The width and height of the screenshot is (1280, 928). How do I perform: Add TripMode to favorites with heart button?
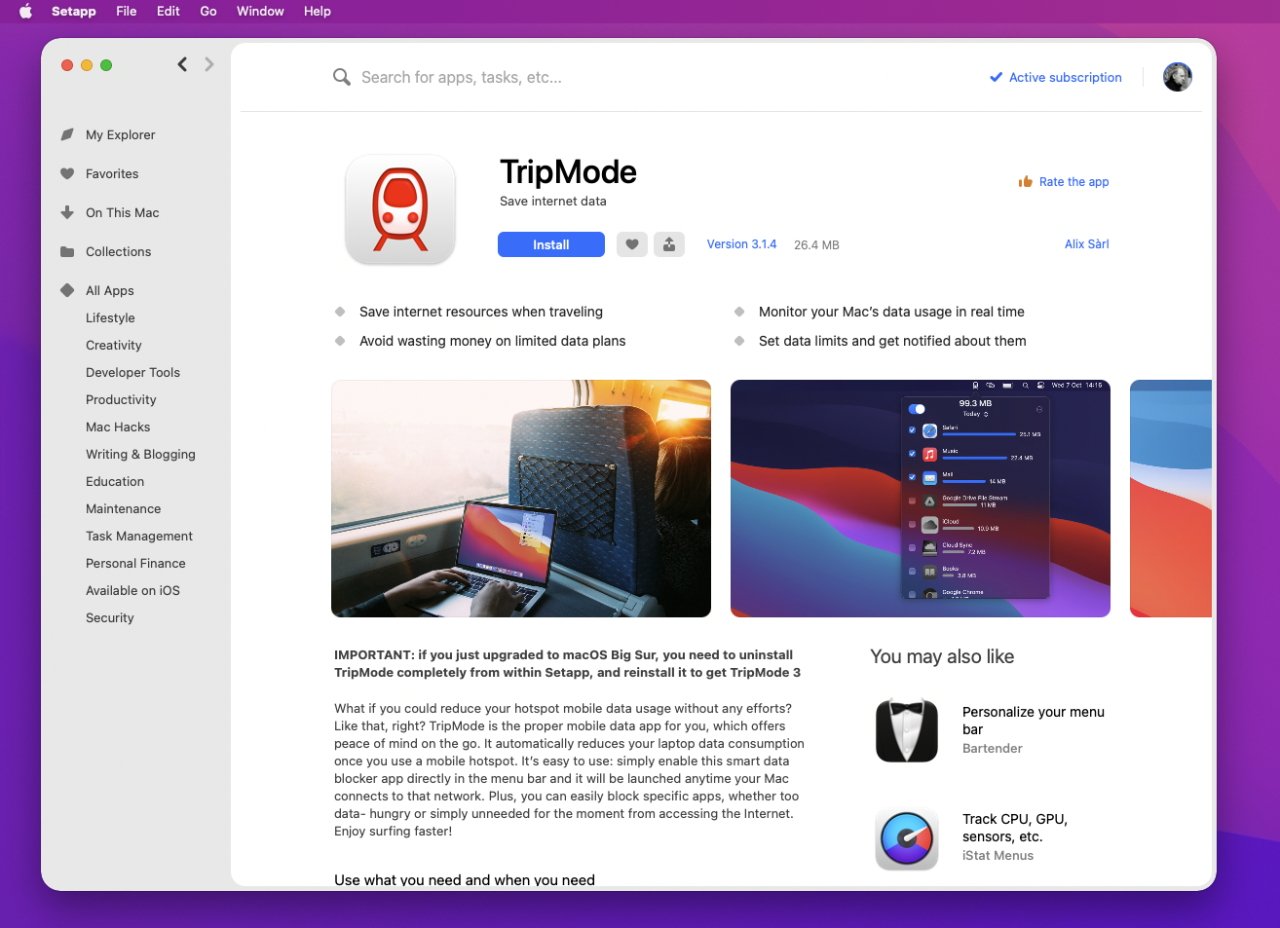pos(632,244)
